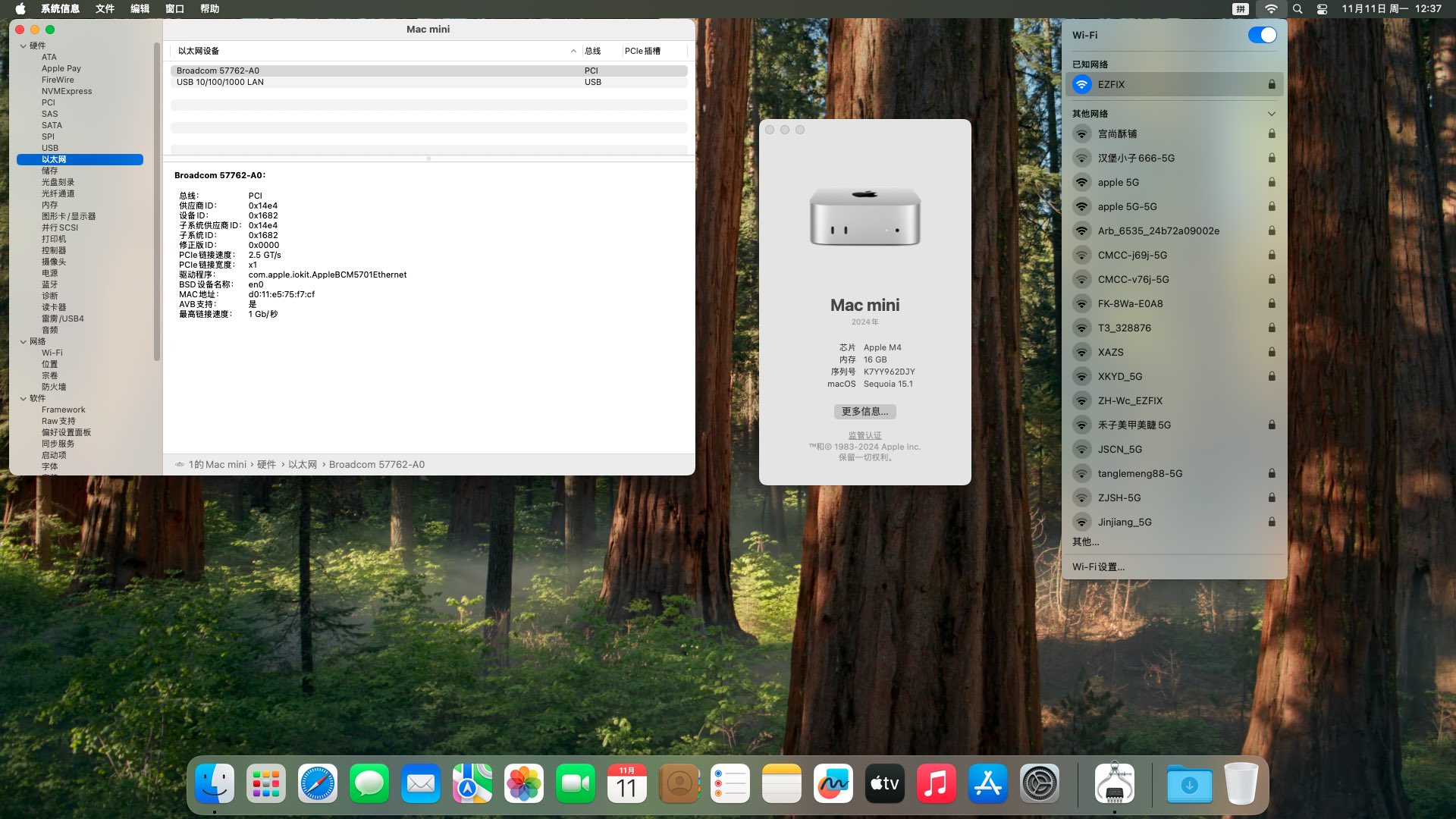
Task: Click Wi-Fi icon in menu bar
Action: point(1271,9)
